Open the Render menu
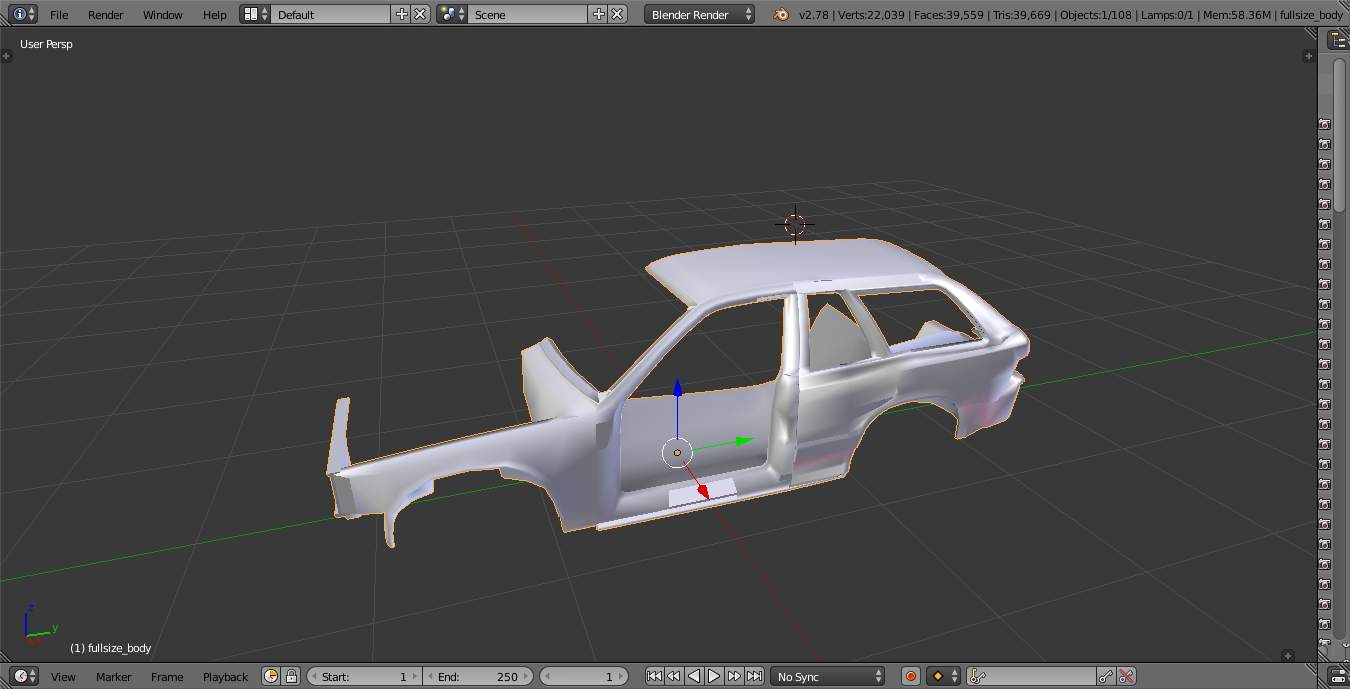The height and width of the screenshot is (689, 1350). pyautogui.click(x=105, y=14)
